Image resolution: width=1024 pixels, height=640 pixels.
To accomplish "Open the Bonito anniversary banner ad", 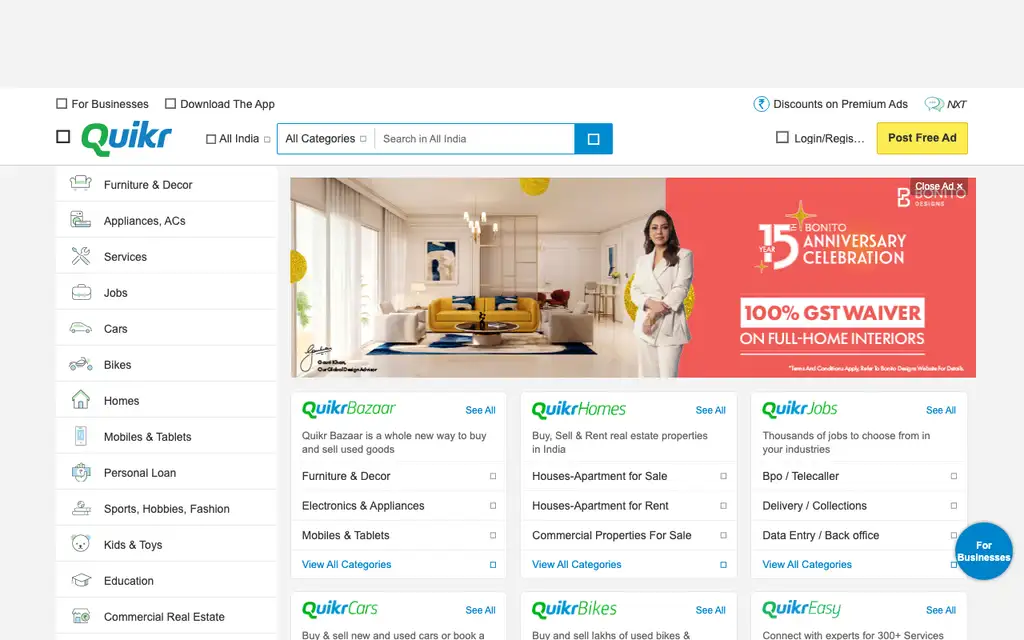I will 633,278.
